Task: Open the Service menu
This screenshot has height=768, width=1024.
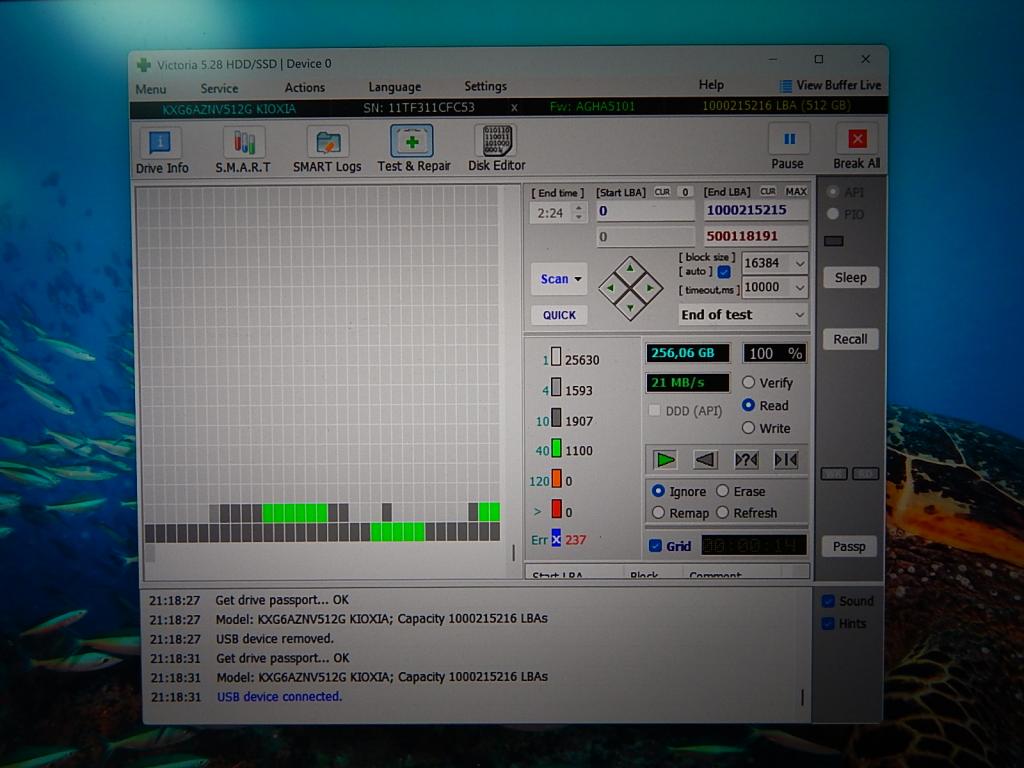Action: 219,88
